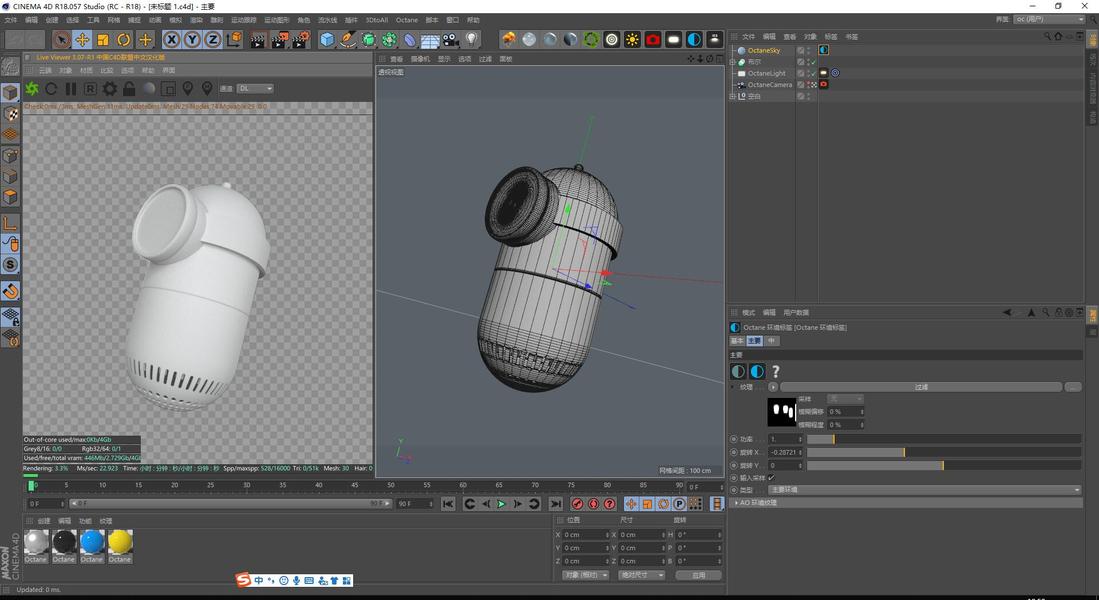Screen dimensions: 1099x600
Task: Select the Scale tool
Action: point(103,40)
